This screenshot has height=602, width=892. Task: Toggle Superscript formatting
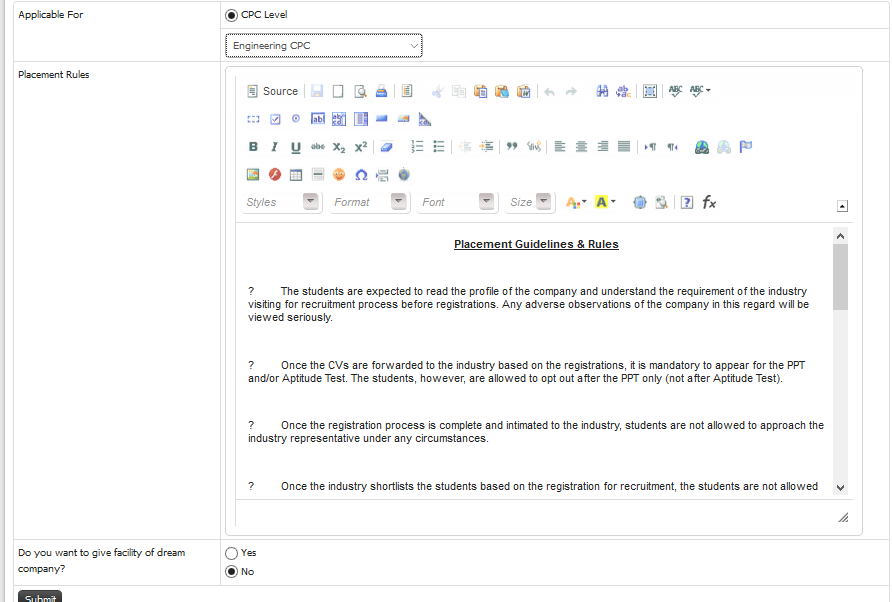(x=361, y=147)
